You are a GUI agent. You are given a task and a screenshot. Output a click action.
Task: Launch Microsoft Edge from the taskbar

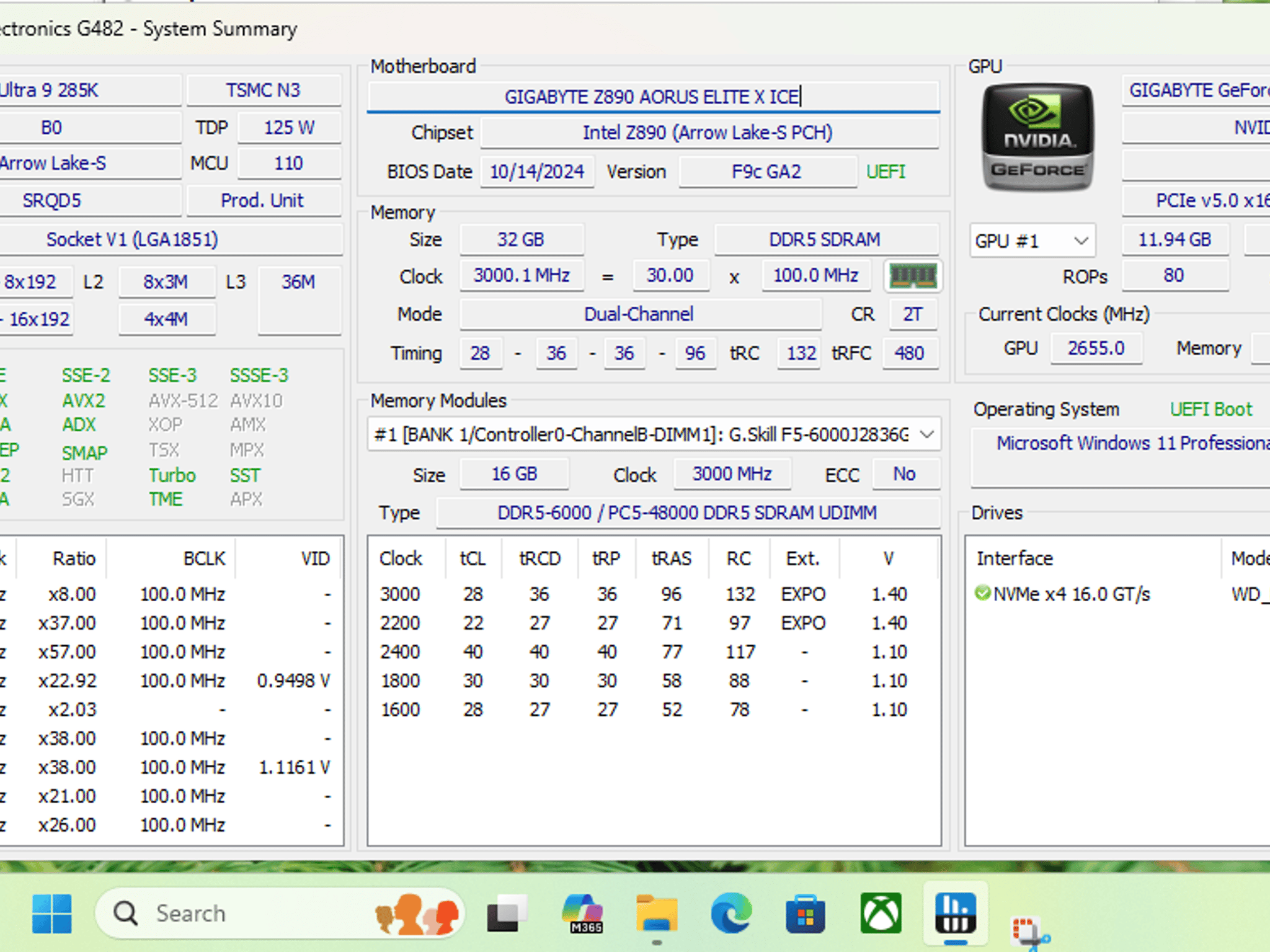coord(731,913)
